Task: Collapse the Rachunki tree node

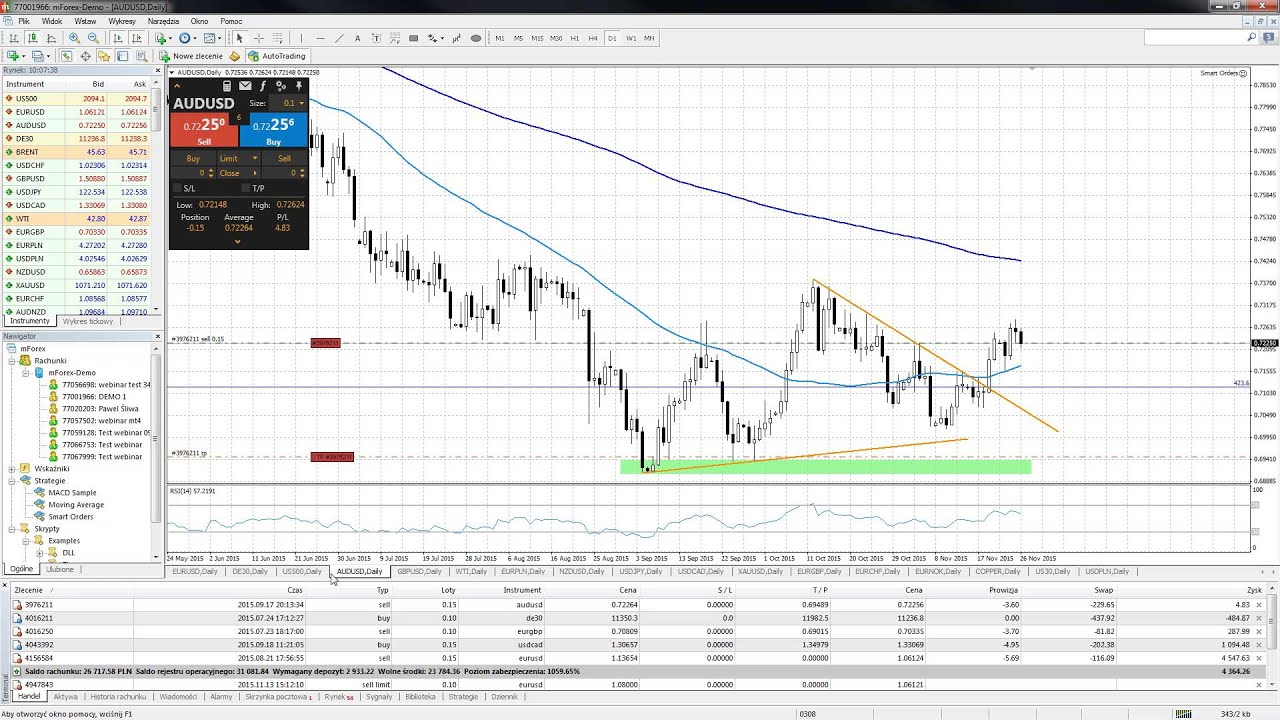Action: click(13, 360)
